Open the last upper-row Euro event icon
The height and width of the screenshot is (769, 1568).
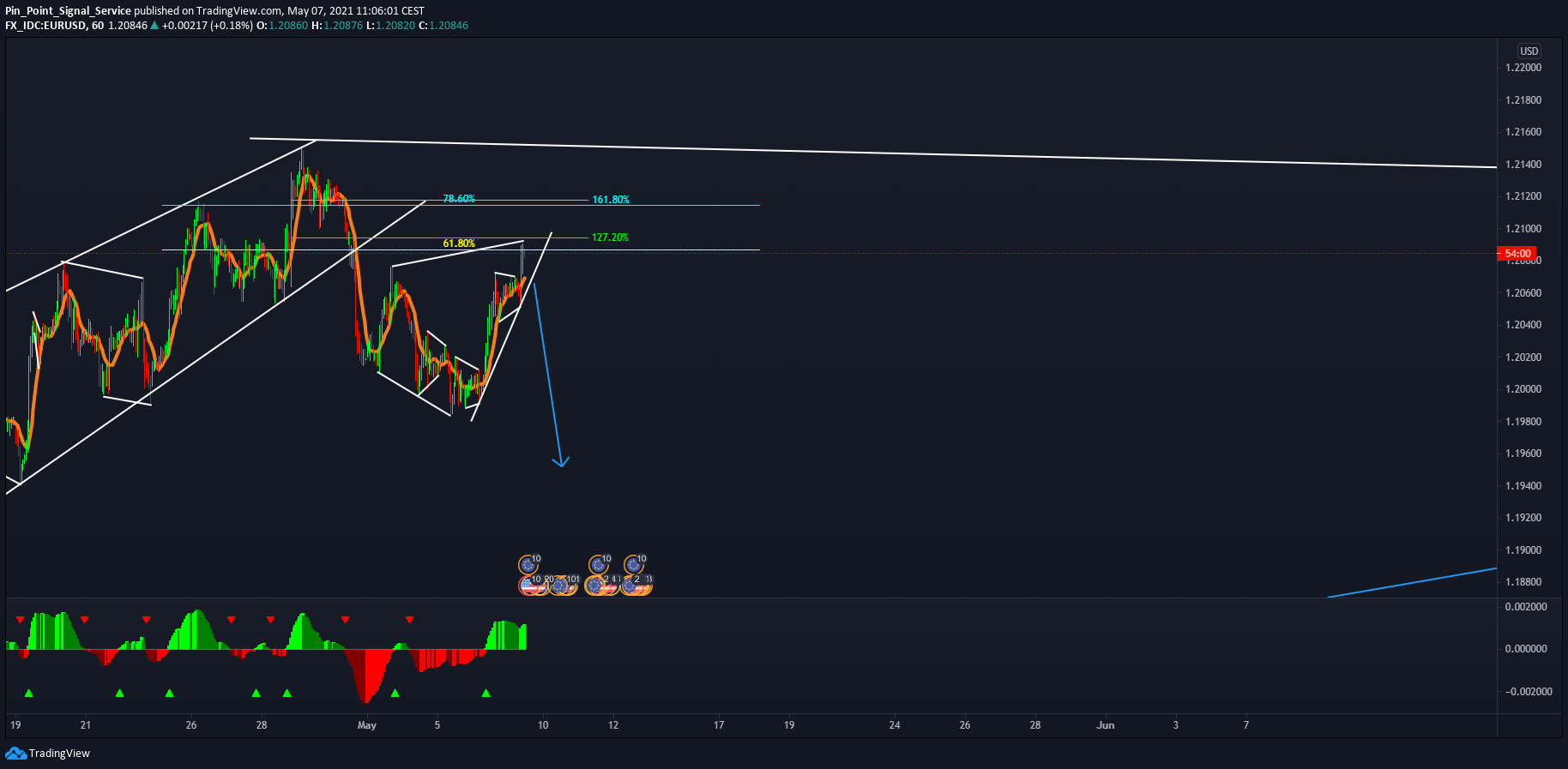pos(633,565)
